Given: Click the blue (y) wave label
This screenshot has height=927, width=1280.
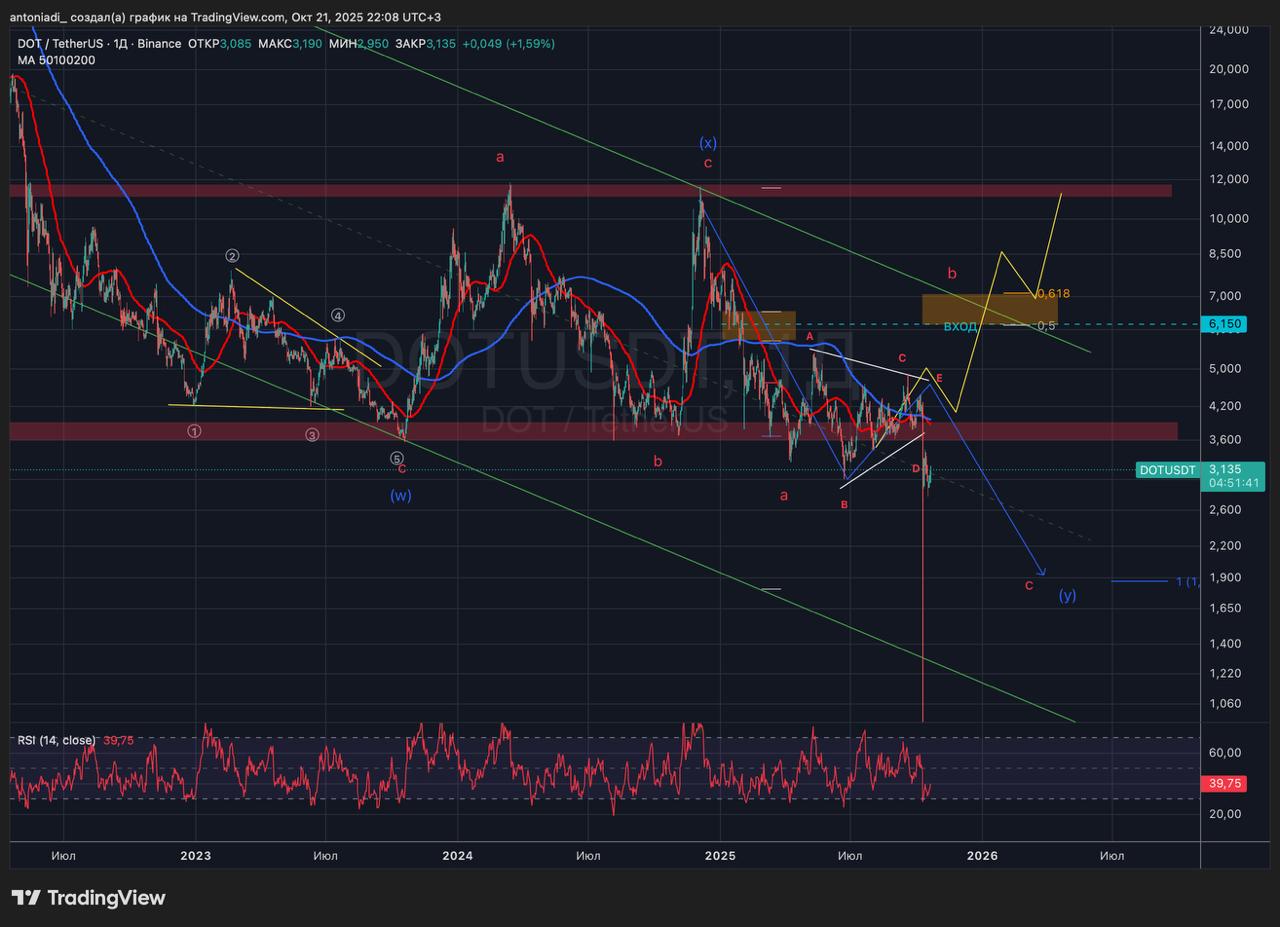Looking at the screenshot, I should point(1068,595).
